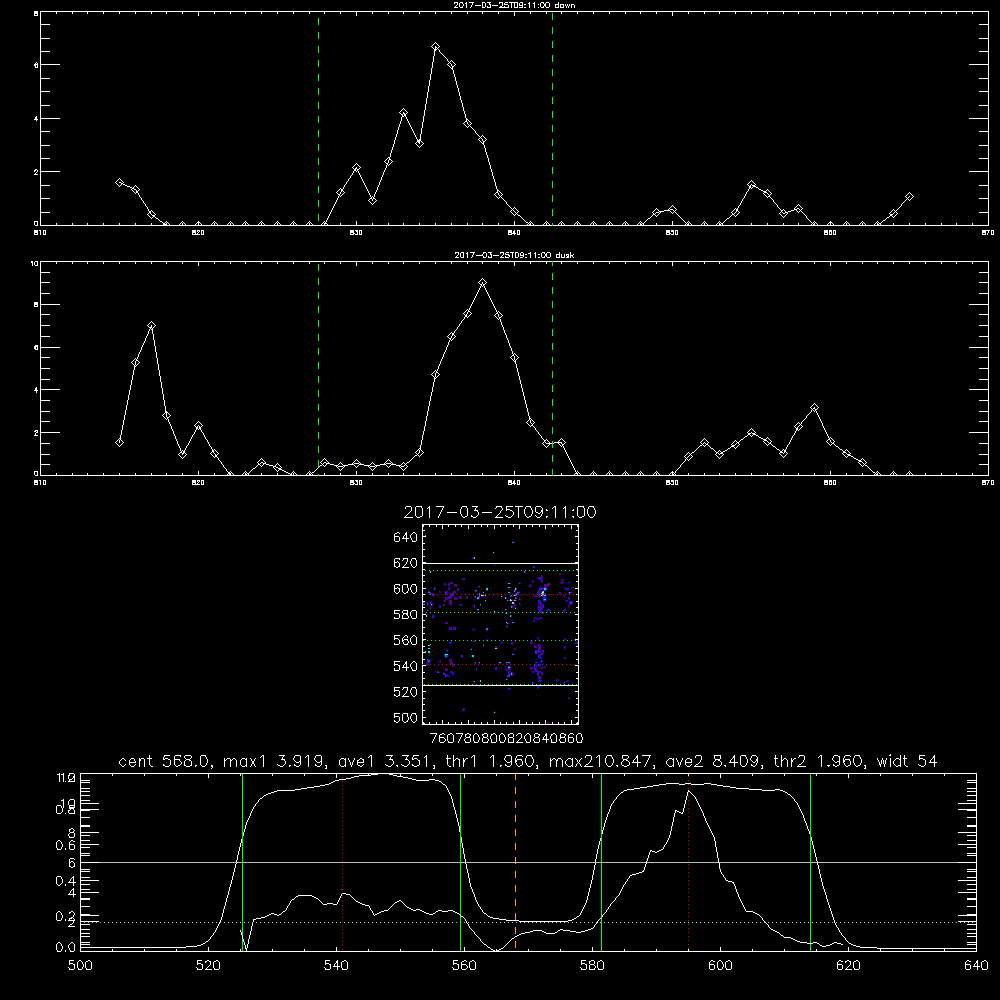The image size is (1000, 1000).
Task: Click the left green dashed line in dawn plot
Action: tap(318, 119)
